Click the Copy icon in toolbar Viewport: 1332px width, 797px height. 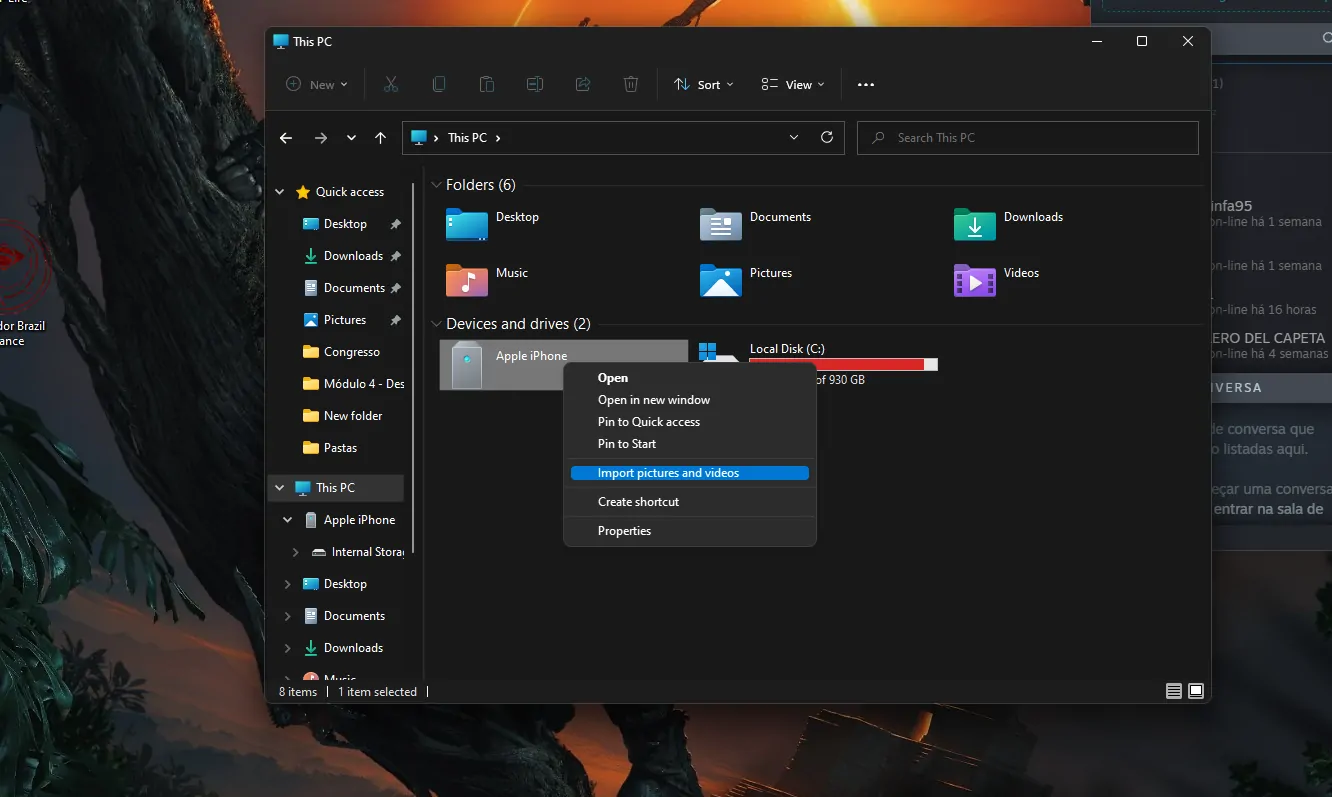pos(439,85)
